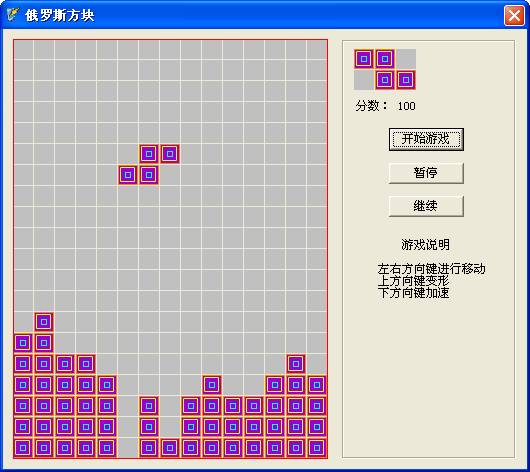The width and height of the screenshot is (530, 472).
Task: Click the score value 100
Action: point(406,106)
